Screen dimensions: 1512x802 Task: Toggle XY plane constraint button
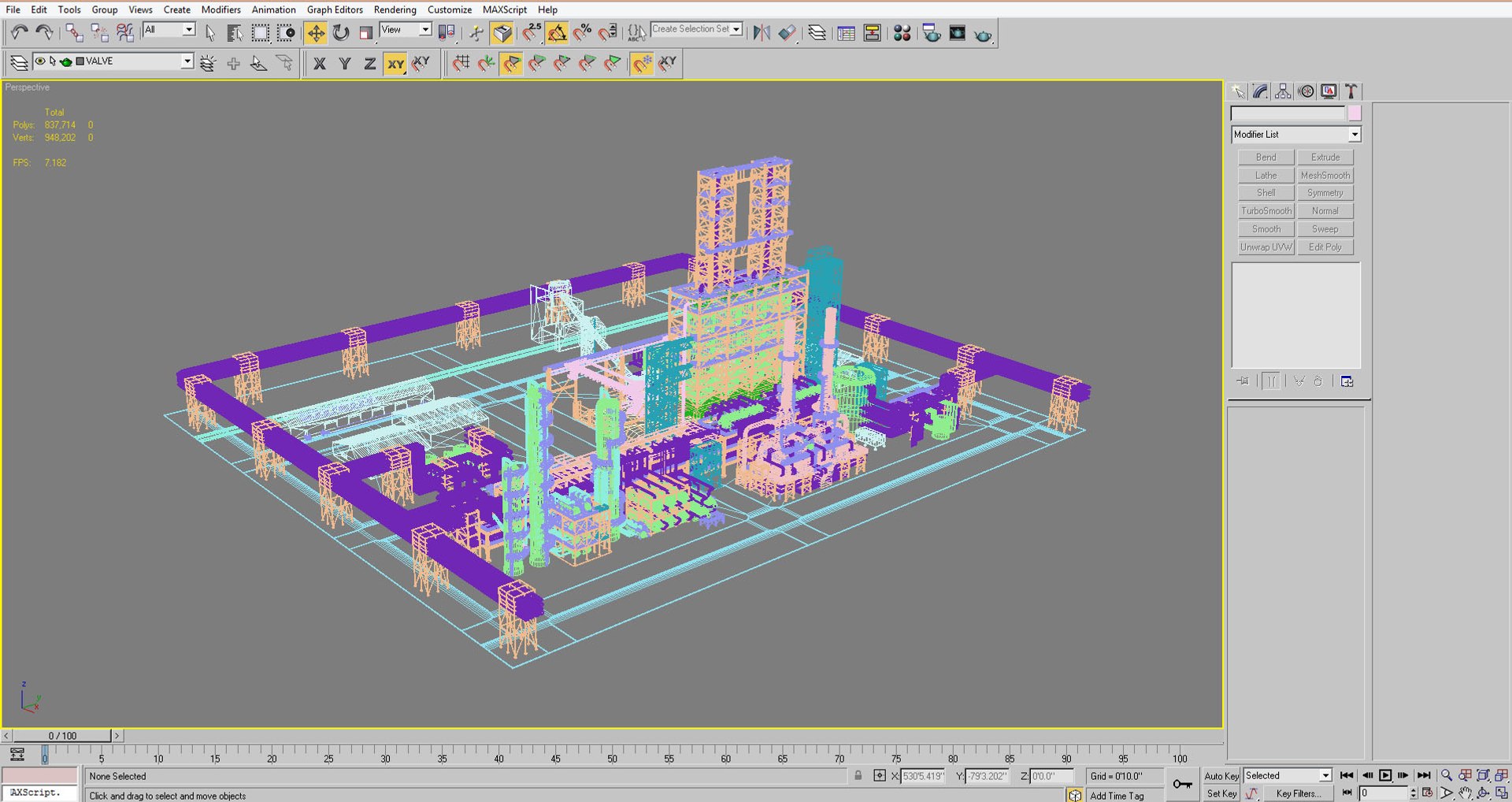click(x=395, y=64)
